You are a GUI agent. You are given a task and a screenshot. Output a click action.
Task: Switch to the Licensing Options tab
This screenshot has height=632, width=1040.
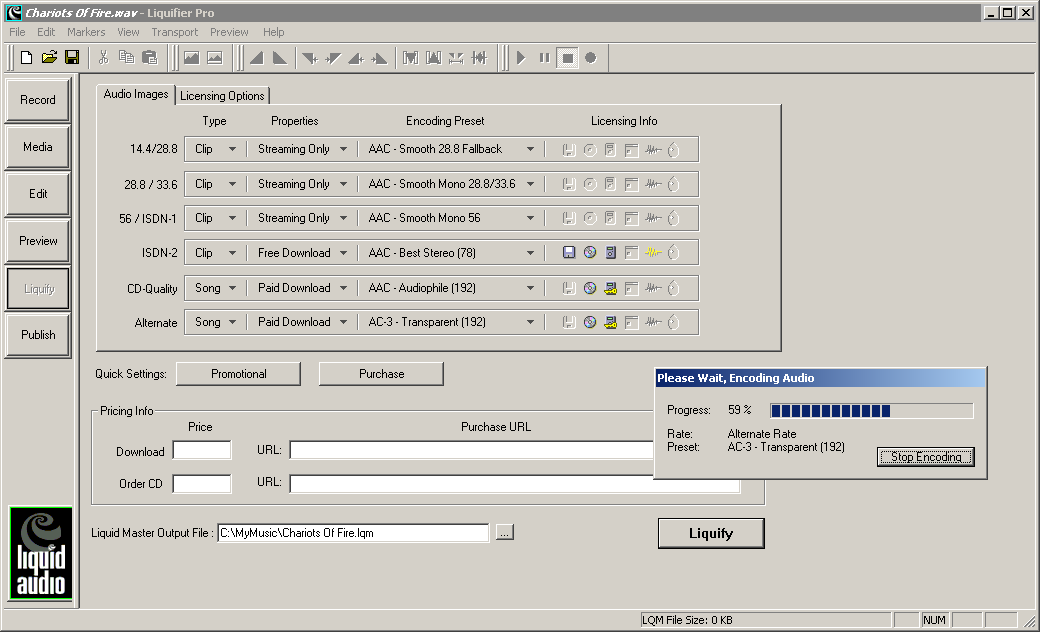point(222,95)
